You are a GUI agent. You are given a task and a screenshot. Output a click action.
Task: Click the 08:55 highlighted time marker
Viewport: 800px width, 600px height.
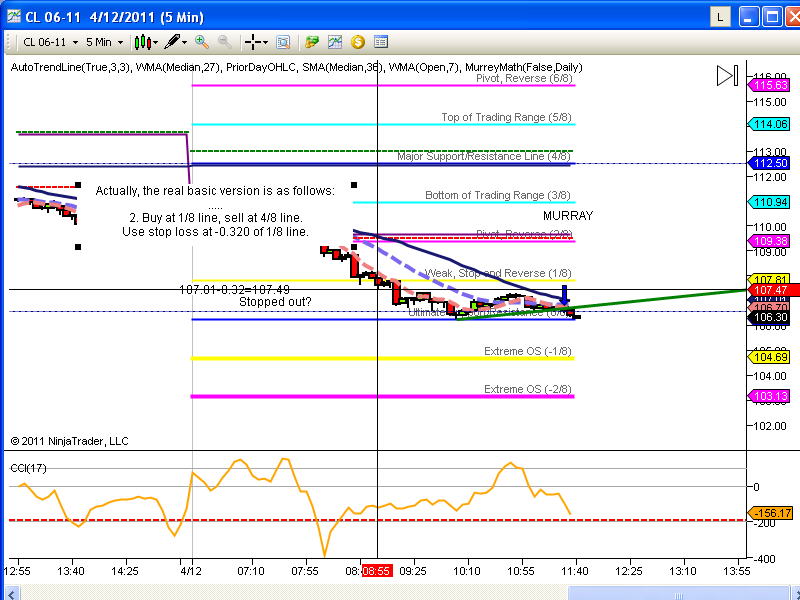pos(377,571)
